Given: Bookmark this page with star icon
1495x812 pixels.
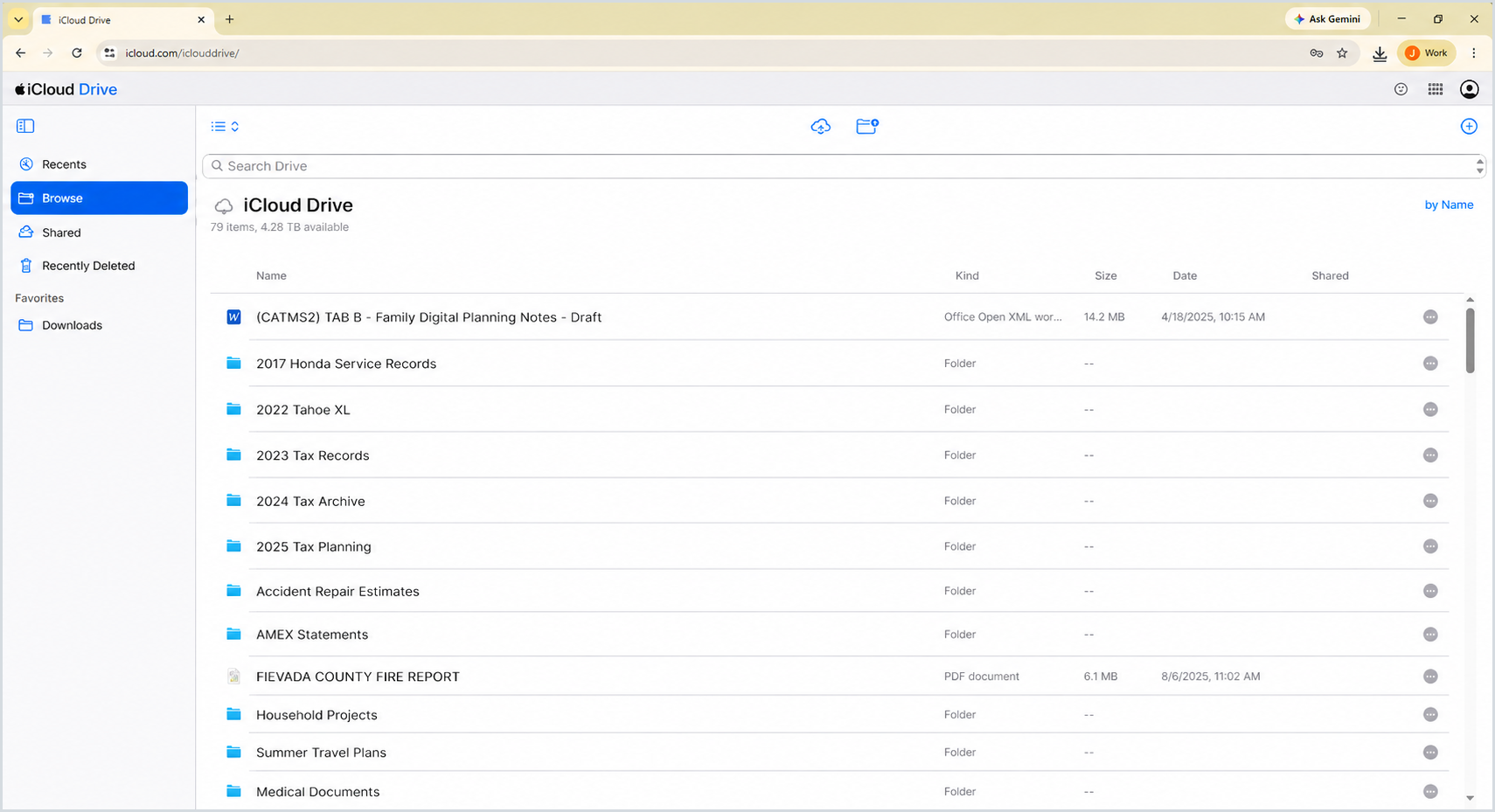Looking at the screenshot, I should pos(1342,53).
